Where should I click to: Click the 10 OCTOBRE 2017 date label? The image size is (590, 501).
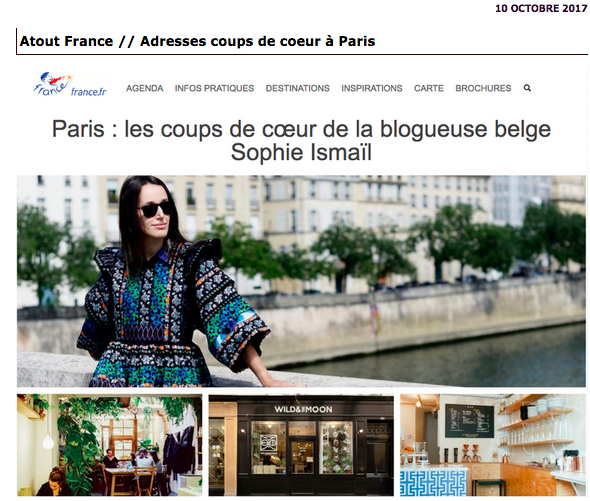tap(541, 8)
